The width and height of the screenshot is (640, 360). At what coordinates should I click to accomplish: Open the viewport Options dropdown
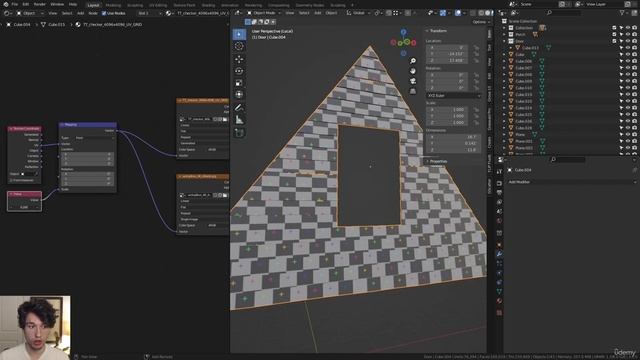(481, 22)
